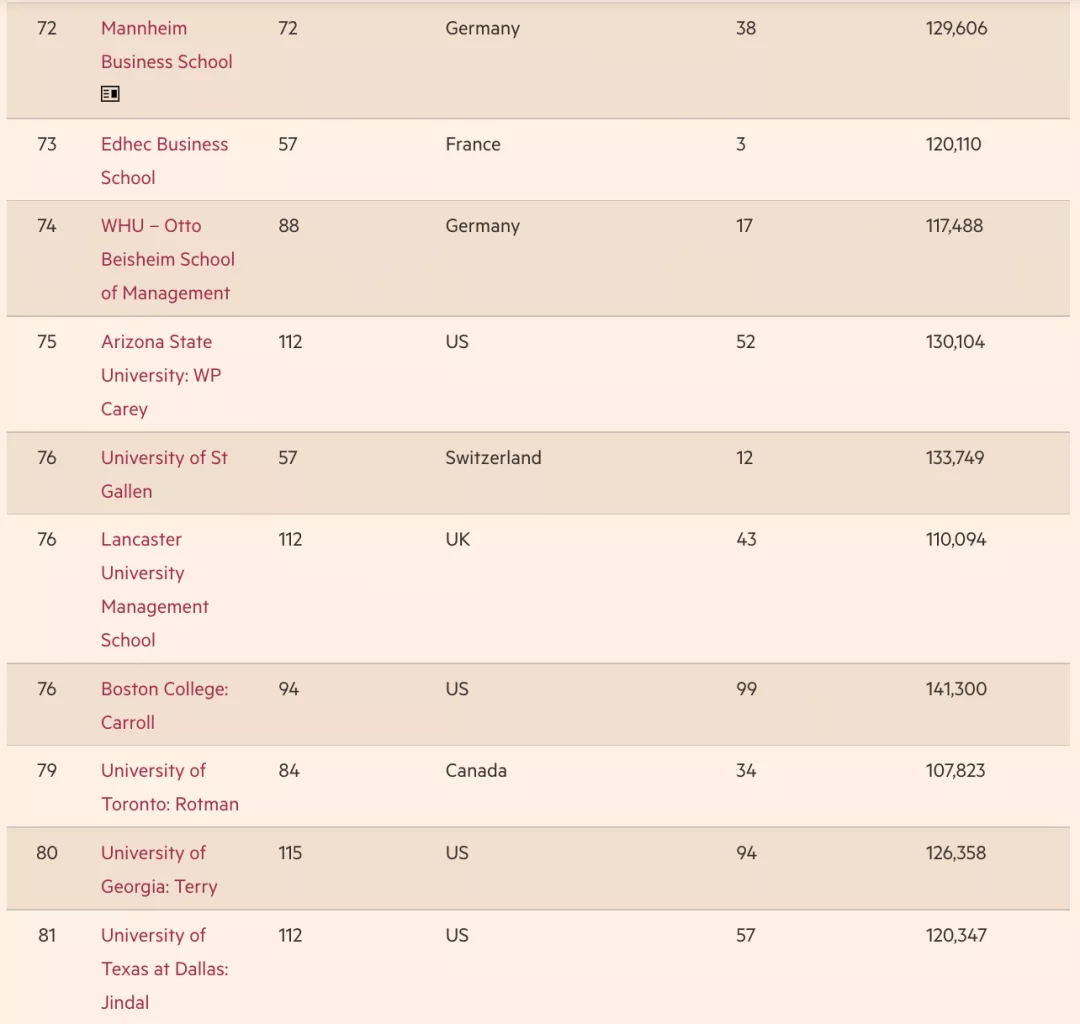
Task: Click the Switzerland country cell
Action: pos(493,458)
